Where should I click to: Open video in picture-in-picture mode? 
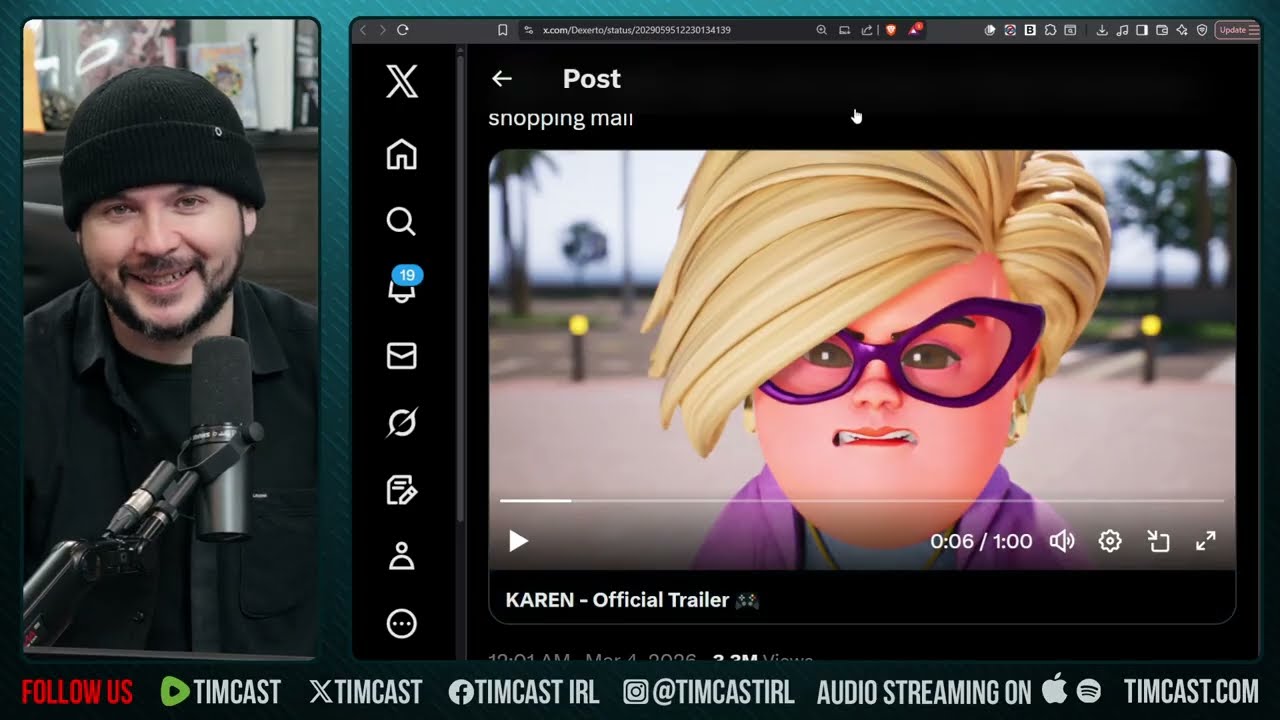pyautogui.click(x=1158, y=541)
